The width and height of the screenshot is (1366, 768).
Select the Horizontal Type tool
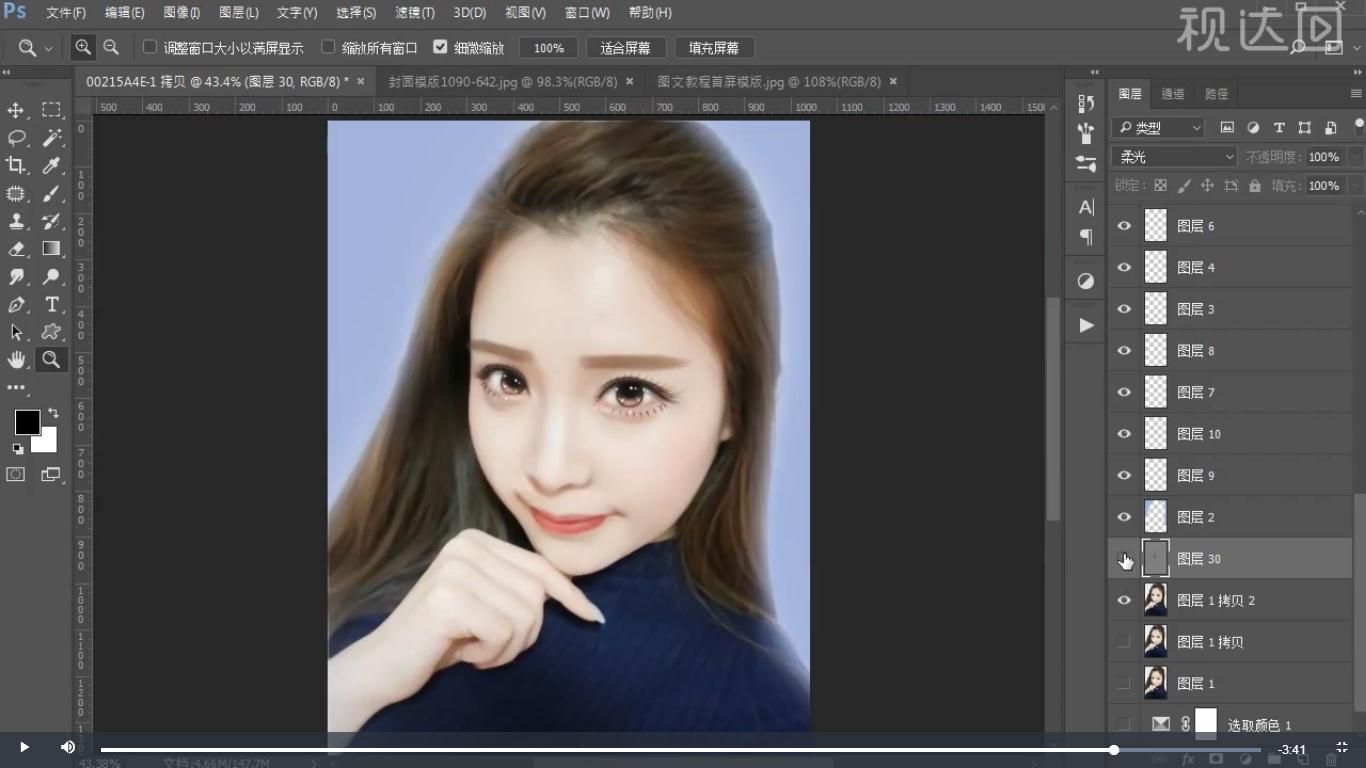51,305
